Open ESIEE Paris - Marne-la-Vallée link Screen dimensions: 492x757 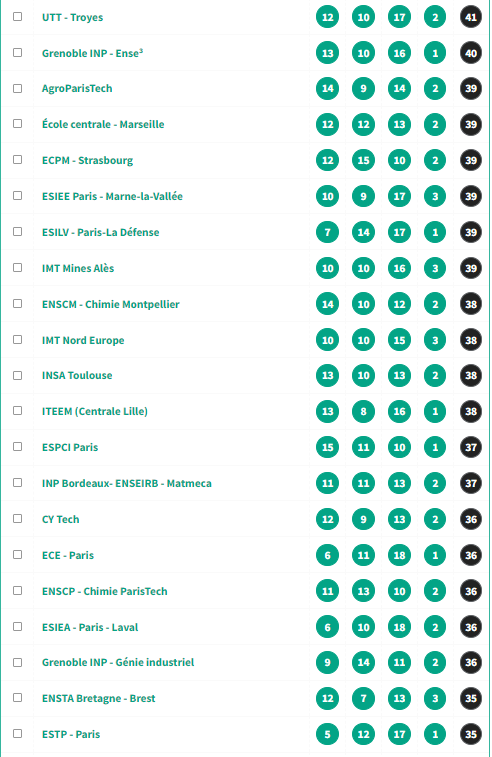point(112,196)
